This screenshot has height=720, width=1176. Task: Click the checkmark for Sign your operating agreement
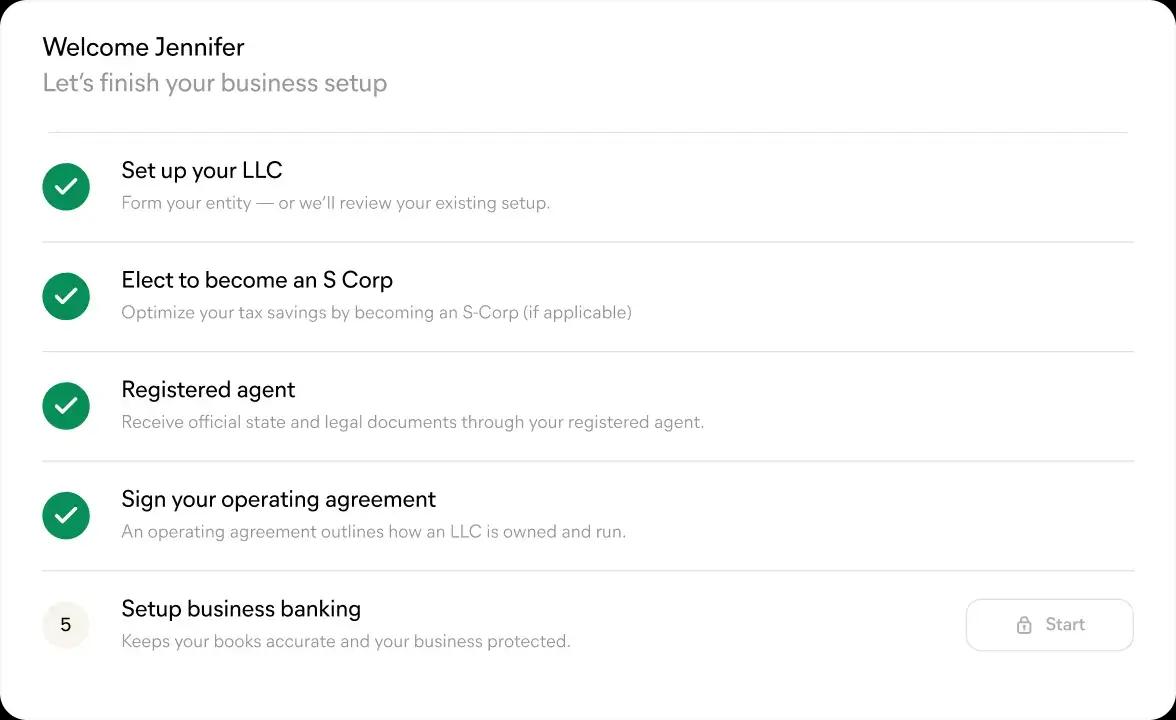(65, 515)
